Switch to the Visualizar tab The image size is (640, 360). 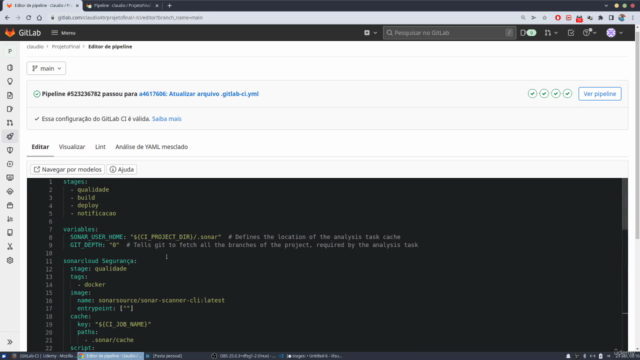pyautogui.click(x=72, y=147)
